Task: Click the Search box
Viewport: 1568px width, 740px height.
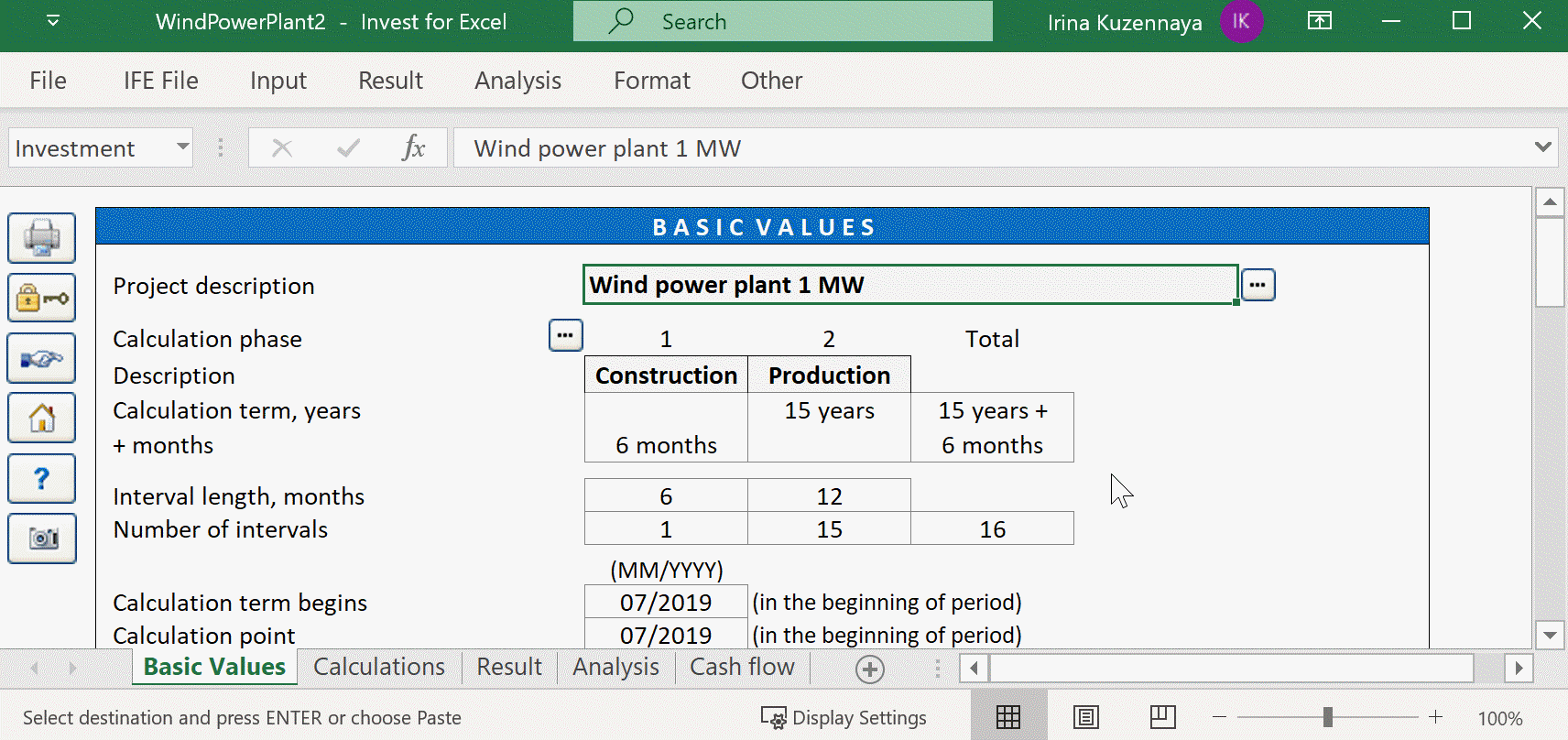Action: pos(783,21)
